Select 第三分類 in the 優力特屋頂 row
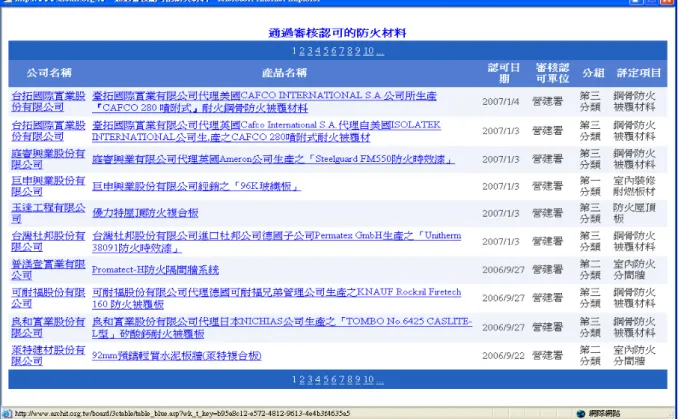This screenshot has height=419, width=681. pos(590,213)
